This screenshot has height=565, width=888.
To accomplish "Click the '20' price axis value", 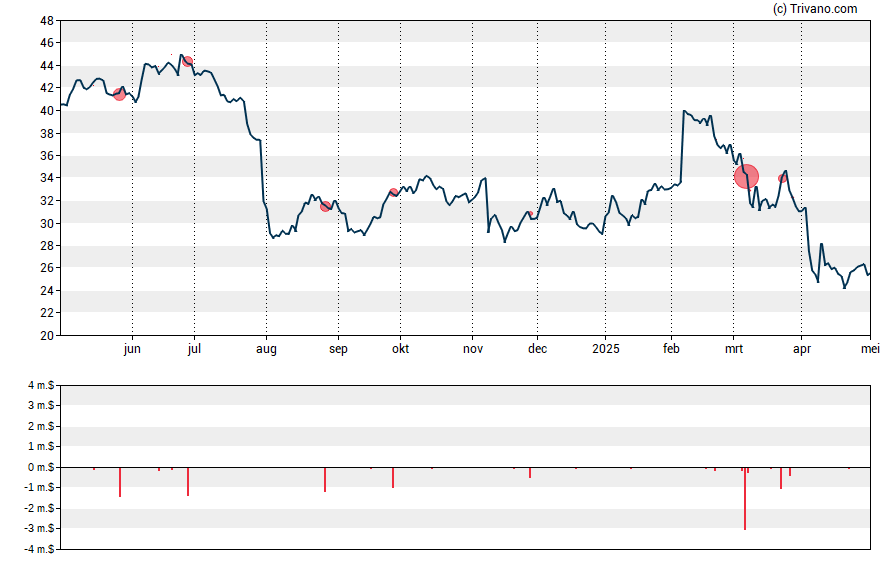I will [47, 335].
